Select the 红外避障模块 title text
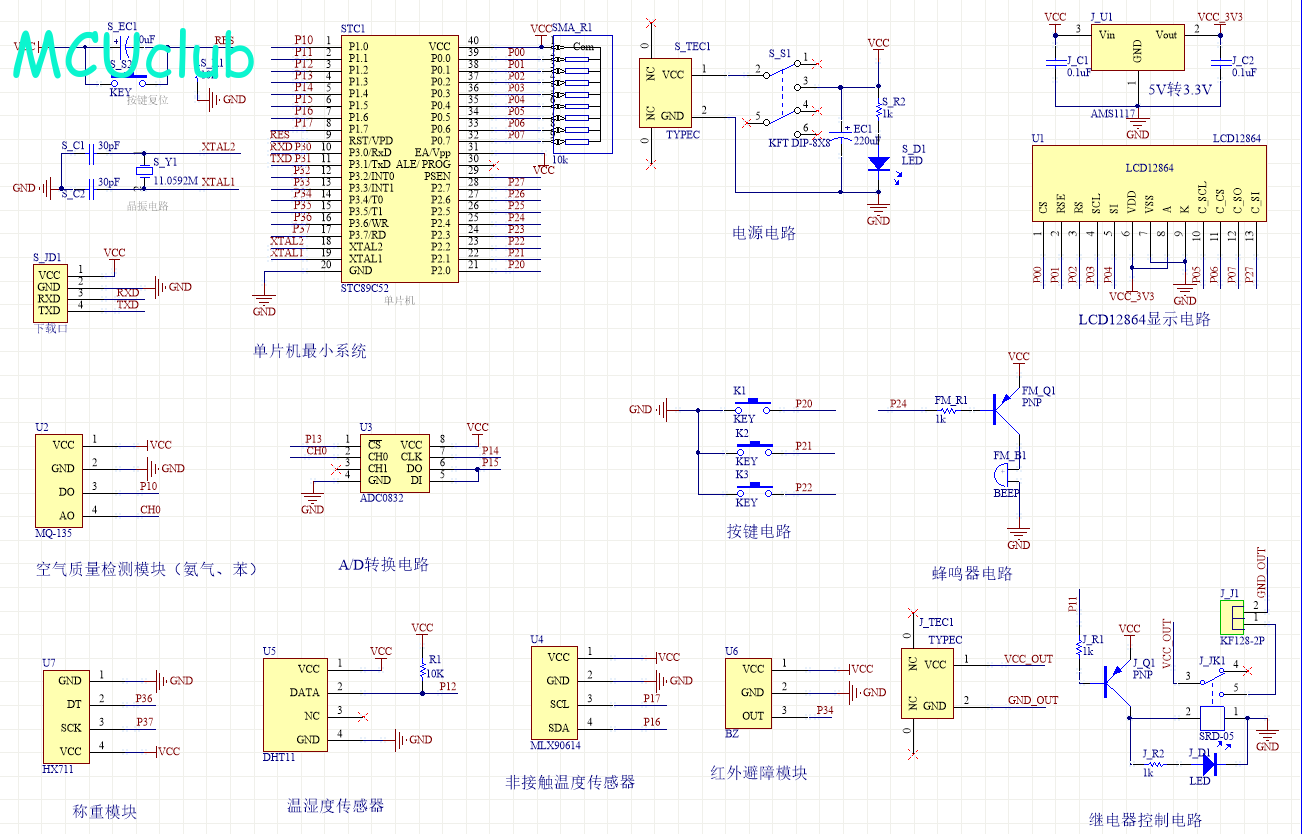 [x=759, y=772]
